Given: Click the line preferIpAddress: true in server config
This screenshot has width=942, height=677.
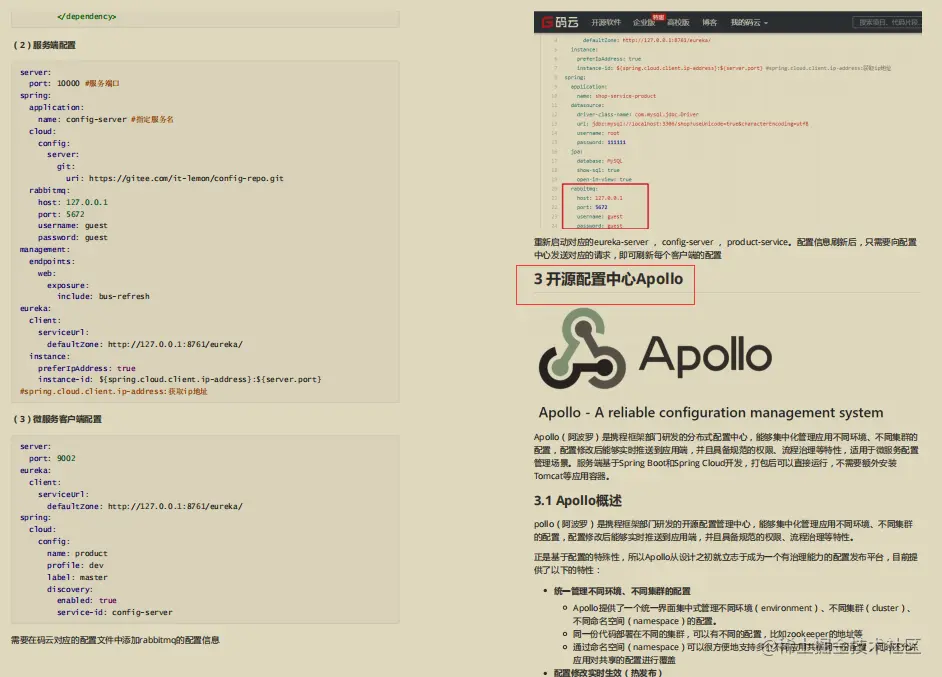Looking at the screenshot, I should click(87, 368).
